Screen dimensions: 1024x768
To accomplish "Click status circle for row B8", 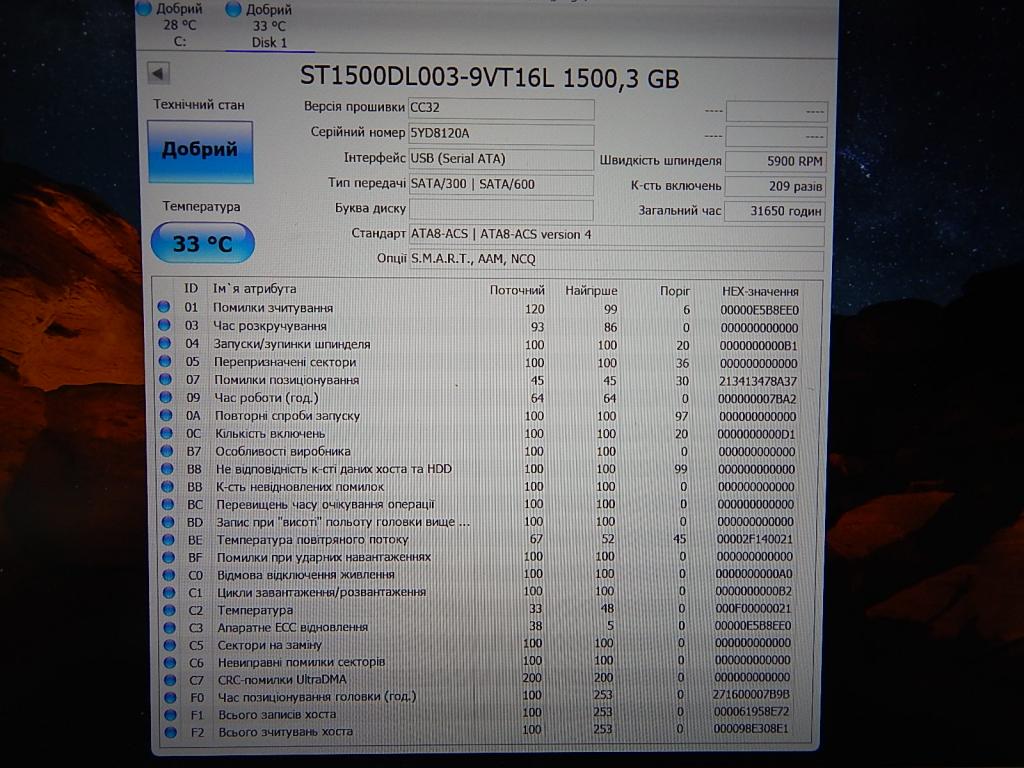I will tap(167, 469).
